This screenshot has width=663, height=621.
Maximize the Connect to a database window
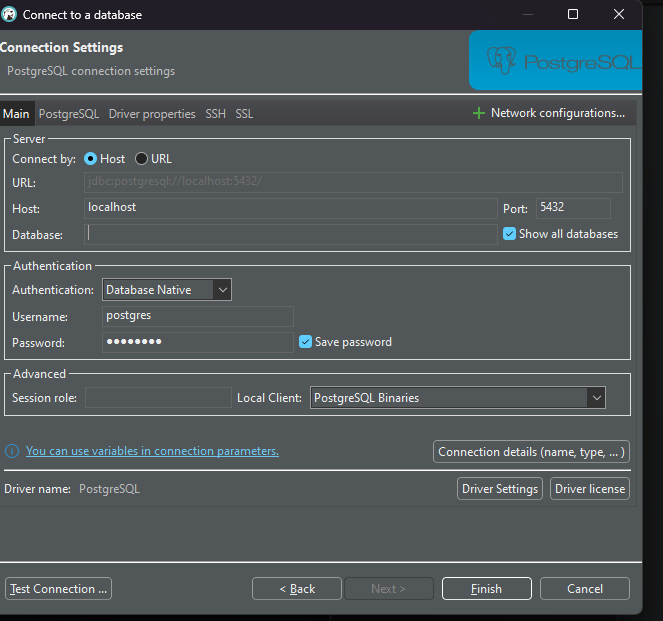tap(573, 14)
